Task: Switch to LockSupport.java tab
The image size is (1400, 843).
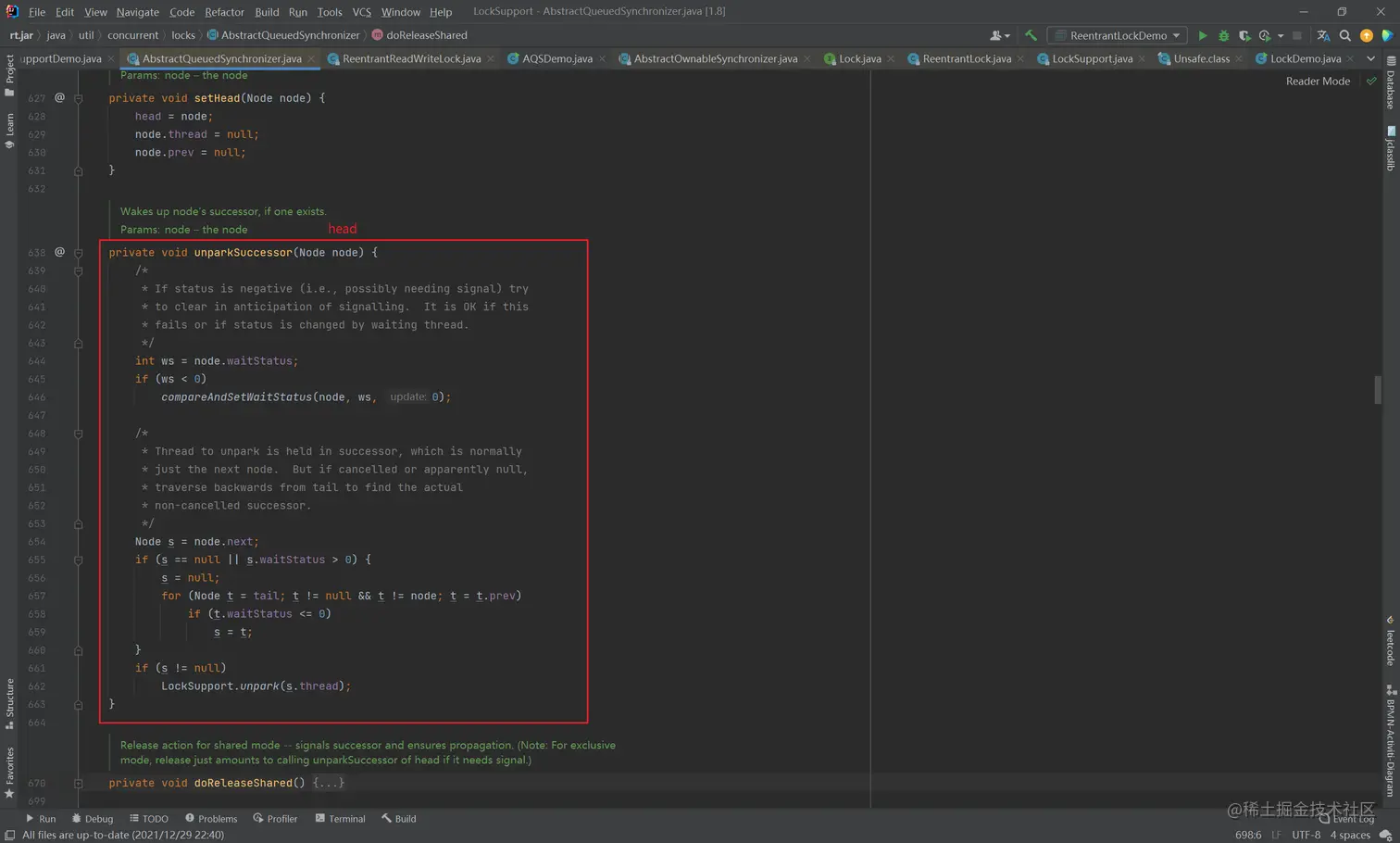Action: tap(1092, 58)
